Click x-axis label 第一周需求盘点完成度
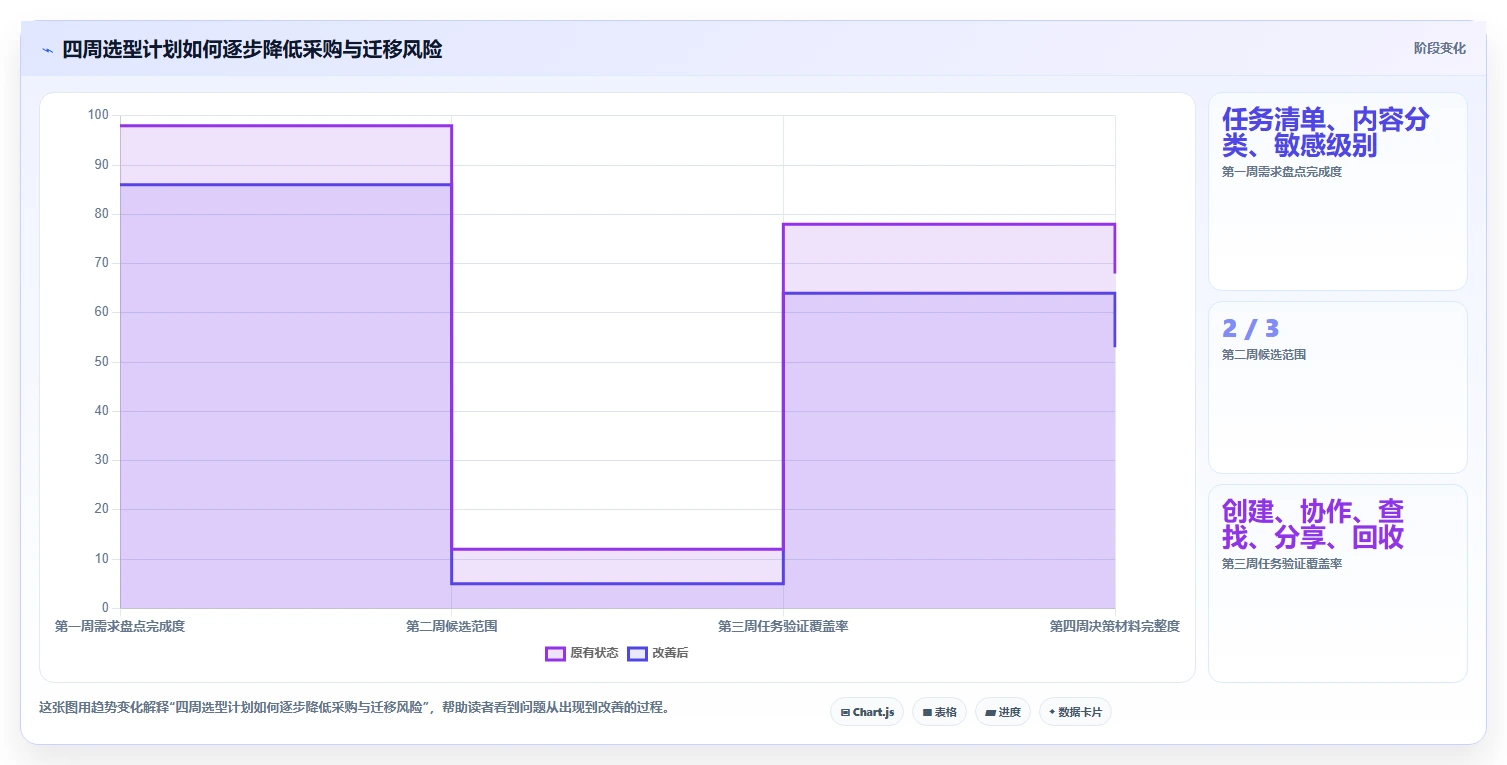The image size is (1507, 765). pos(120,626)
